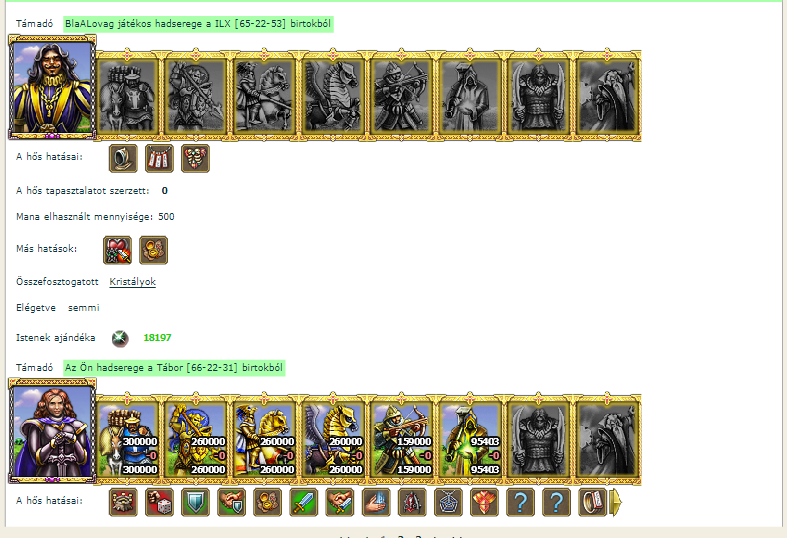Viewport: 787px width, 538px height.
Task: Click the fist and dice hero effect icon
Action: (159, 502)
